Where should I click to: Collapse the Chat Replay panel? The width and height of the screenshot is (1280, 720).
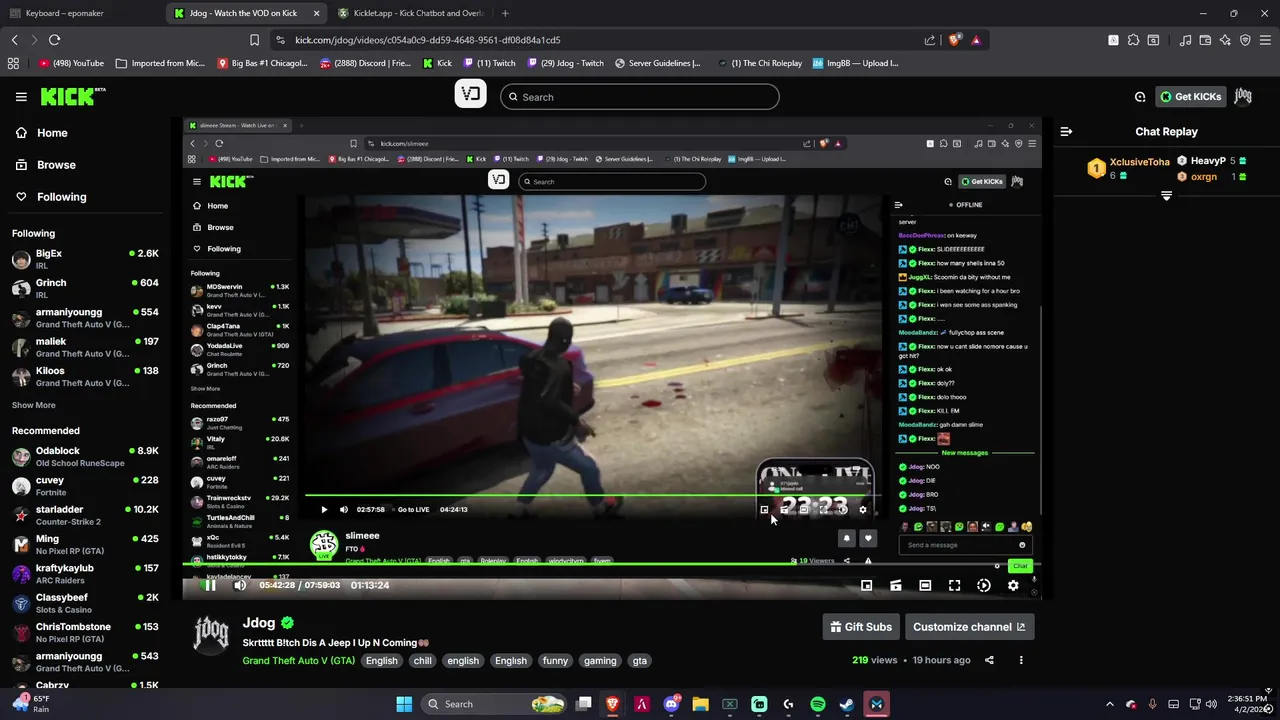(x=1066, y=131)
